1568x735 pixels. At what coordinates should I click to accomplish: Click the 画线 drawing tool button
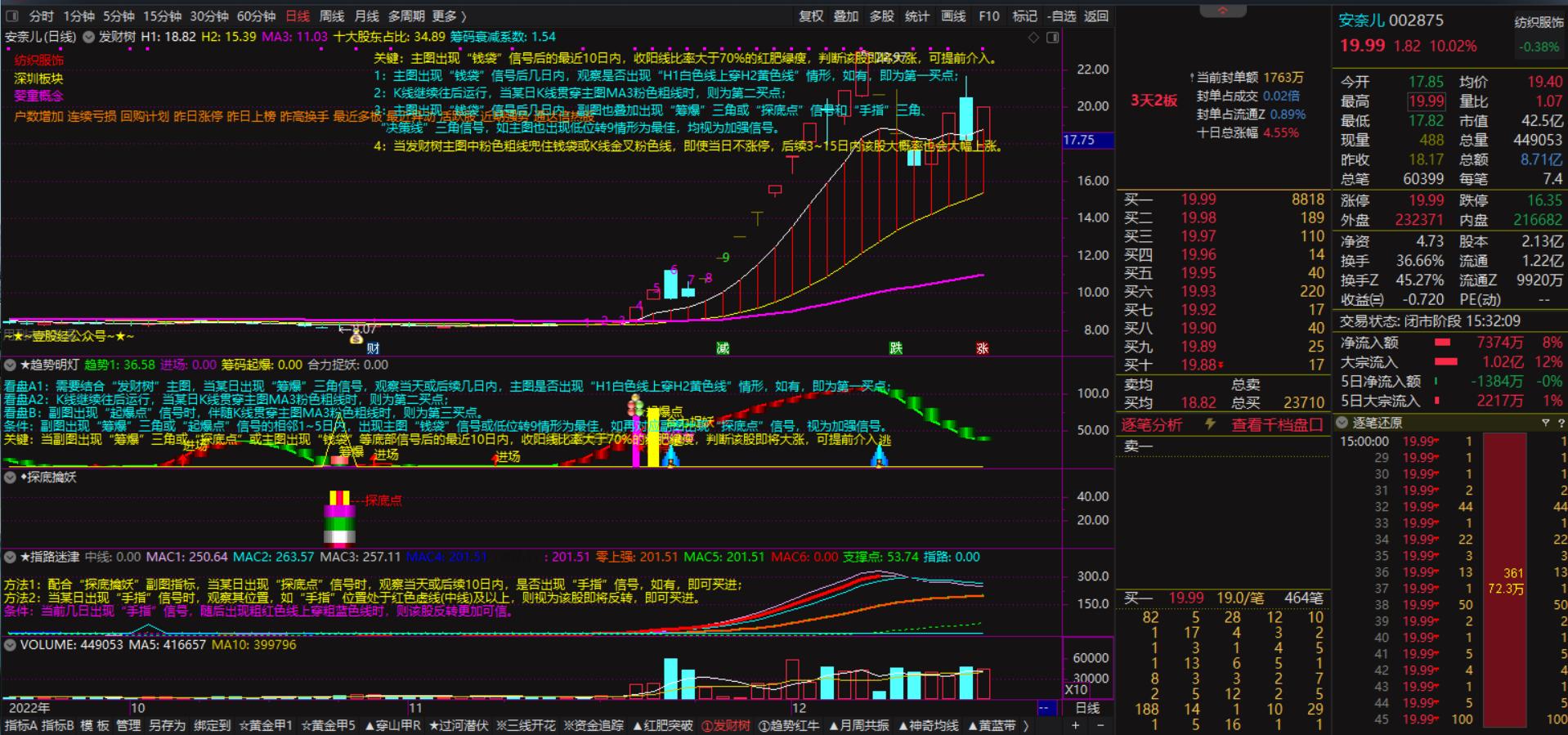pos(953,16)
